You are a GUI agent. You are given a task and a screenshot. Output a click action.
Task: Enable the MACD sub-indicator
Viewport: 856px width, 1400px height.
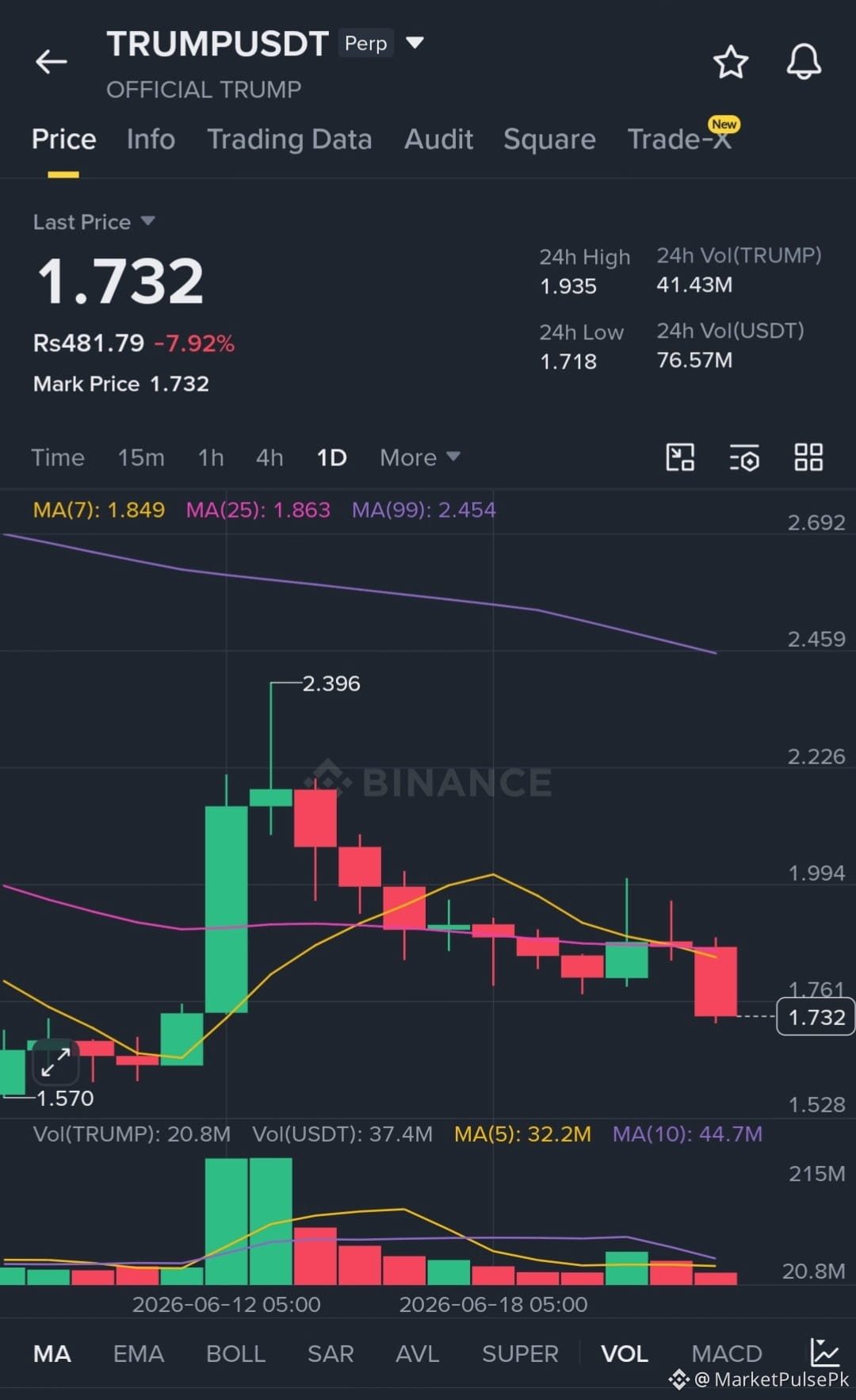pyautogui.click(x=727, y=1353)
